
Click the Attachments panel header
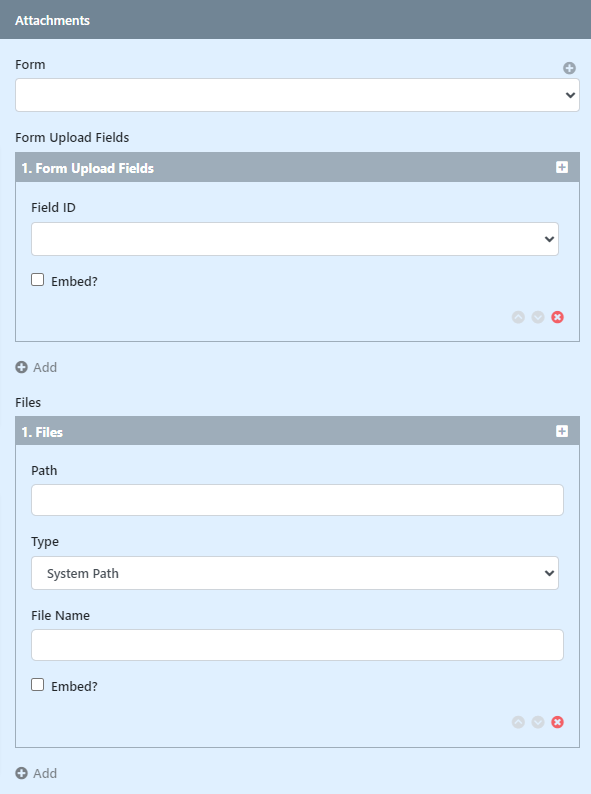(295, 20)
